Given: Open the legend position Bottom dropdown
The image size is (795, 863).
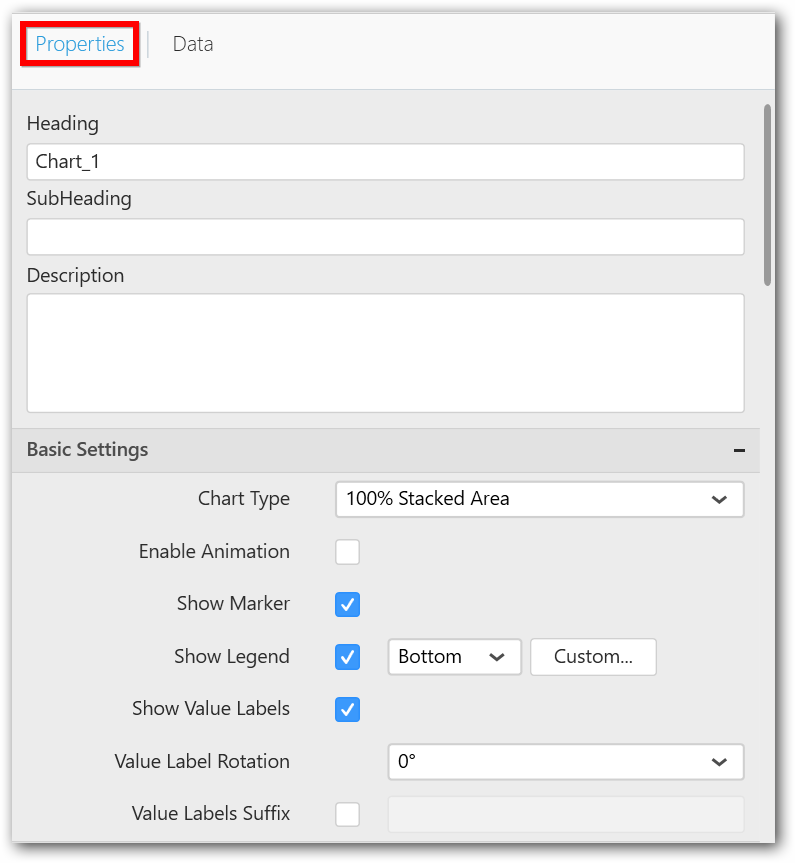Looking at the screenshot, I should [x=454, y=657].
